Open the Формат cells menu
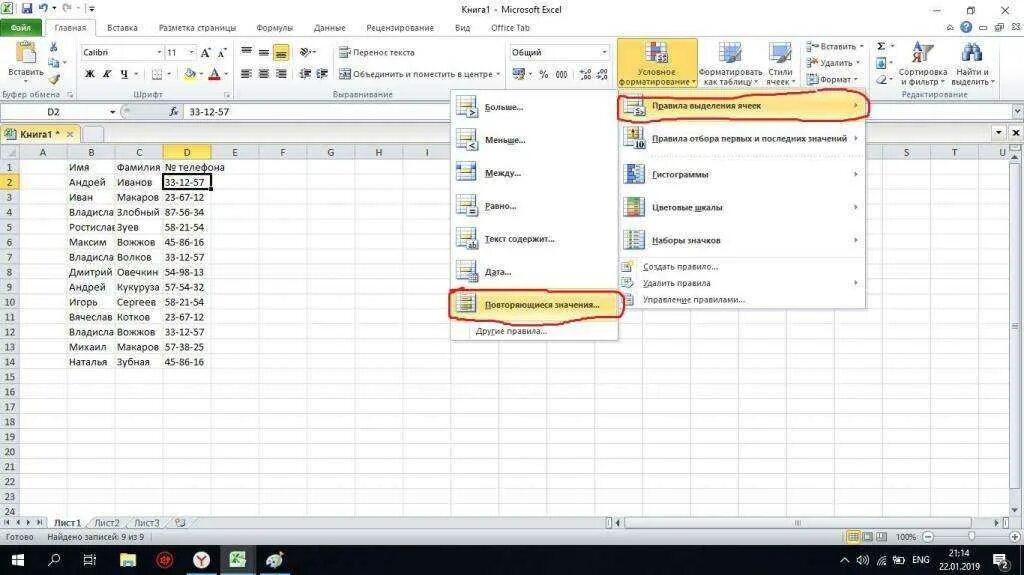This screenshot has width=1024, height=575. (833, 79)
